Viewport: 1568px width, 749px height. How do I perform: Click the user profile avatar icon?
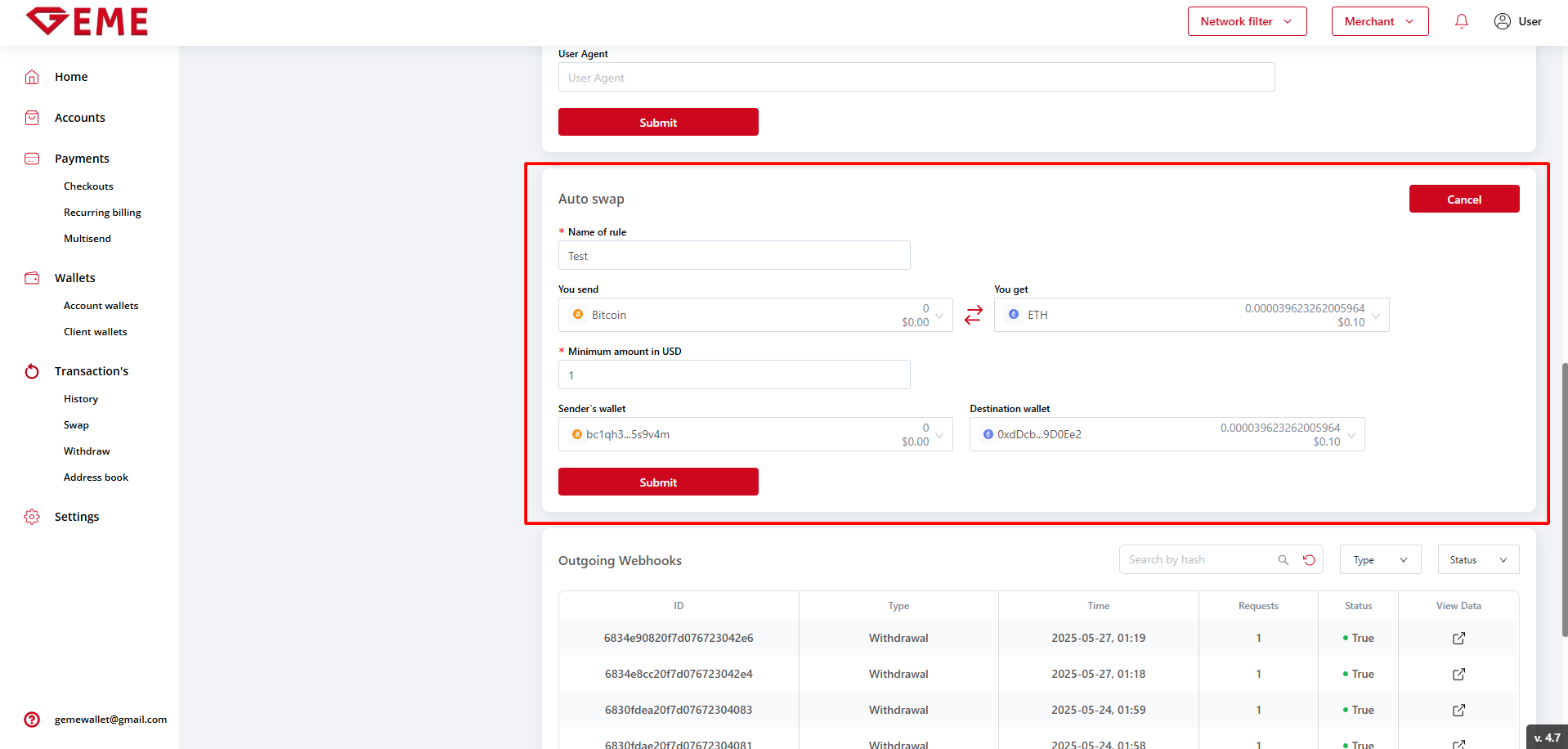[1502, 21]
